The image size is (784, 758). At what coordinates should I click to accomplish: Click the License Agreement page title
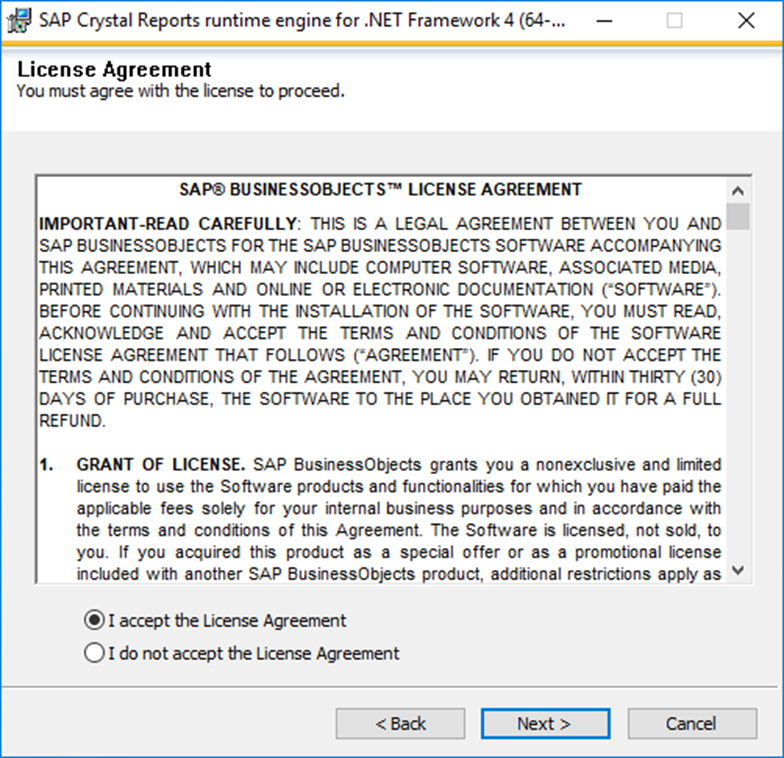pyautogui.click(x=114, y=70)
